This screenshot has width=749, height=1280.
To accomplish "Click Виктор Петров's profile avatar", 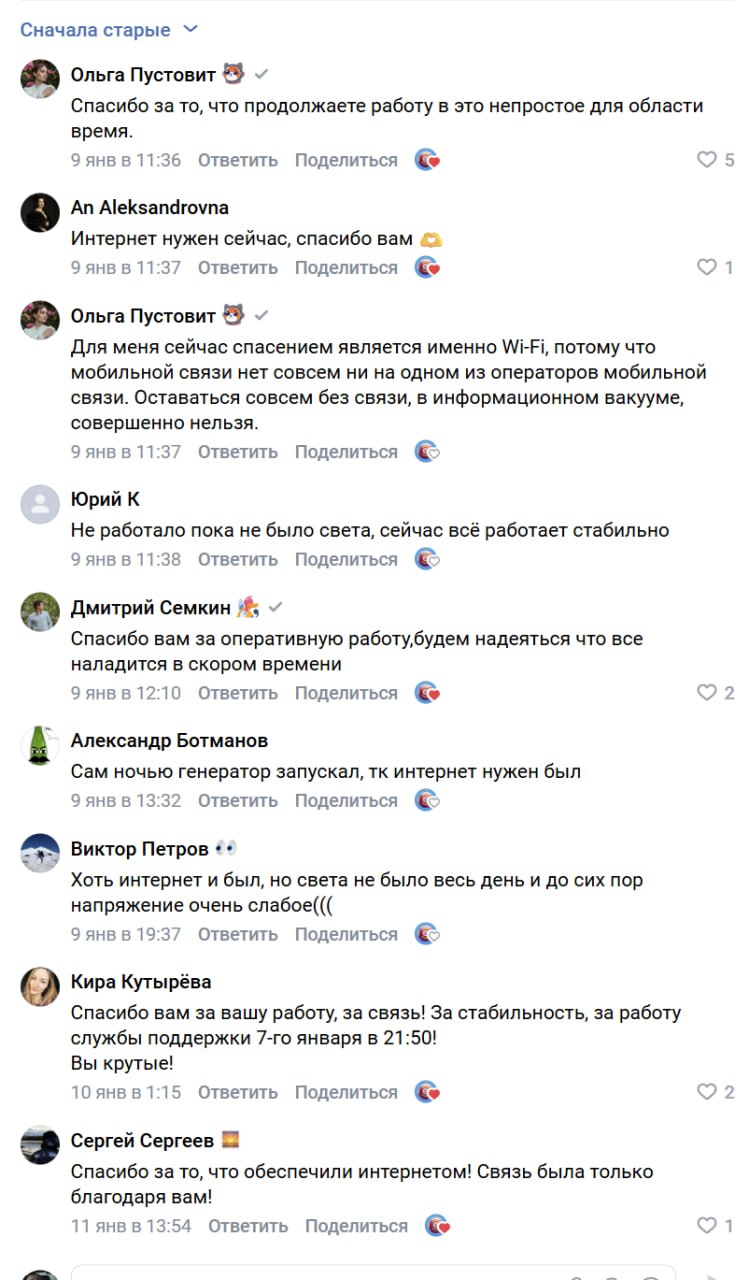I will 40,853.
